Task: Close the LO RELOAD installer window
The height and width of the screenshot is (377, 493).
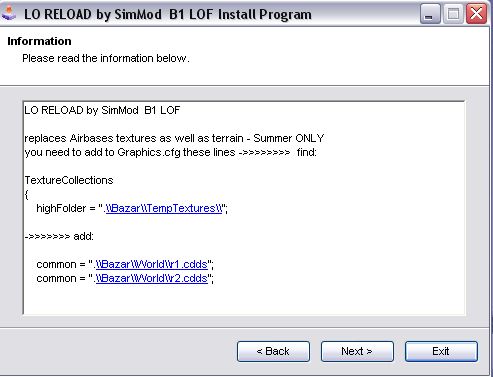Action: click(476, 14)
